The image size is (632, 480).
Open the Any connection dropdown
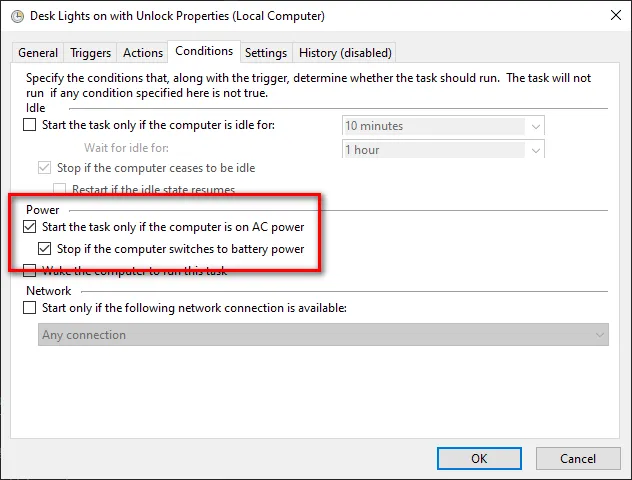[323, 335]
